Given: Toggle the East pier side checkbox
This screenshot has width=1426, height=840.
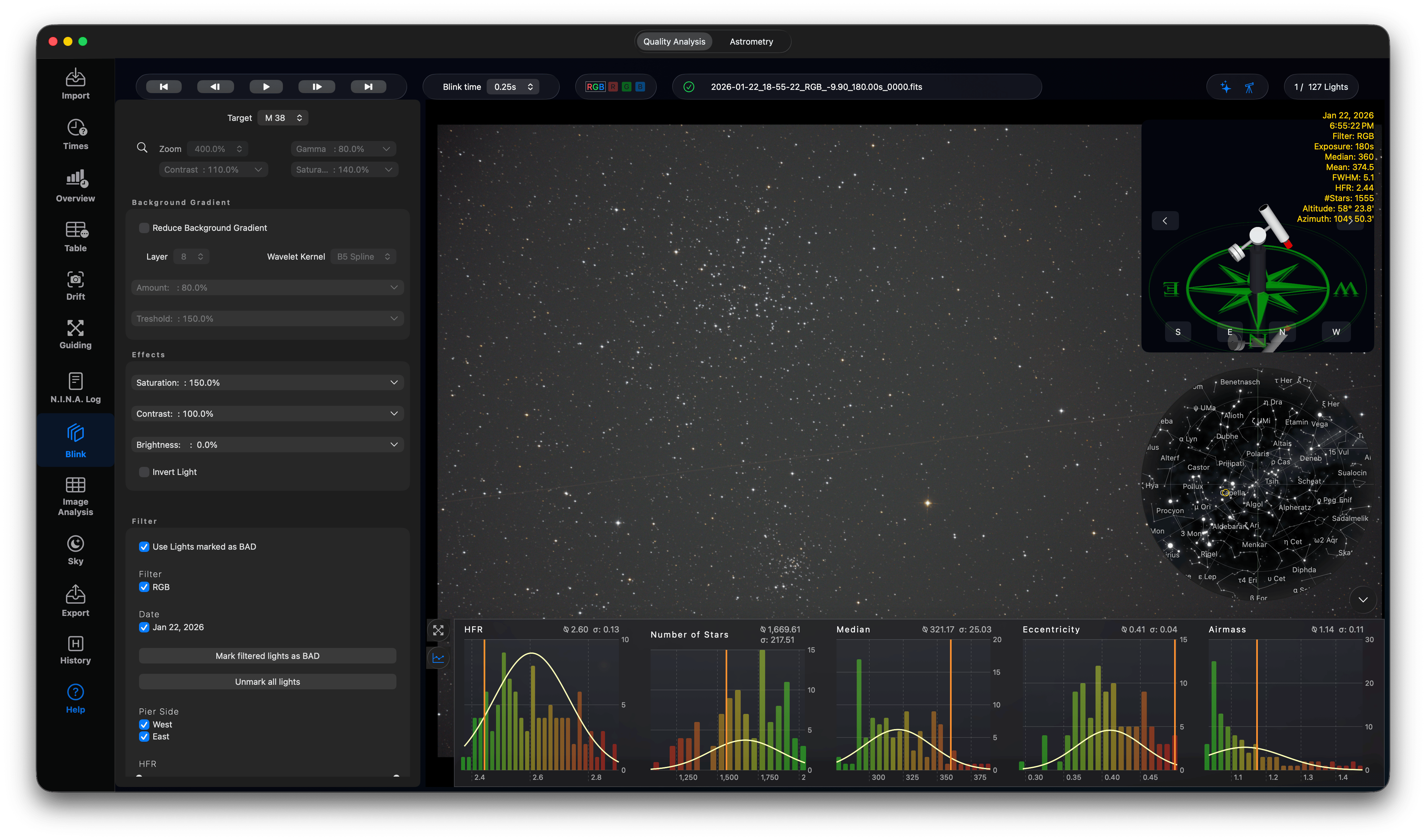Looking at the screenshot, I should point(144,737).
